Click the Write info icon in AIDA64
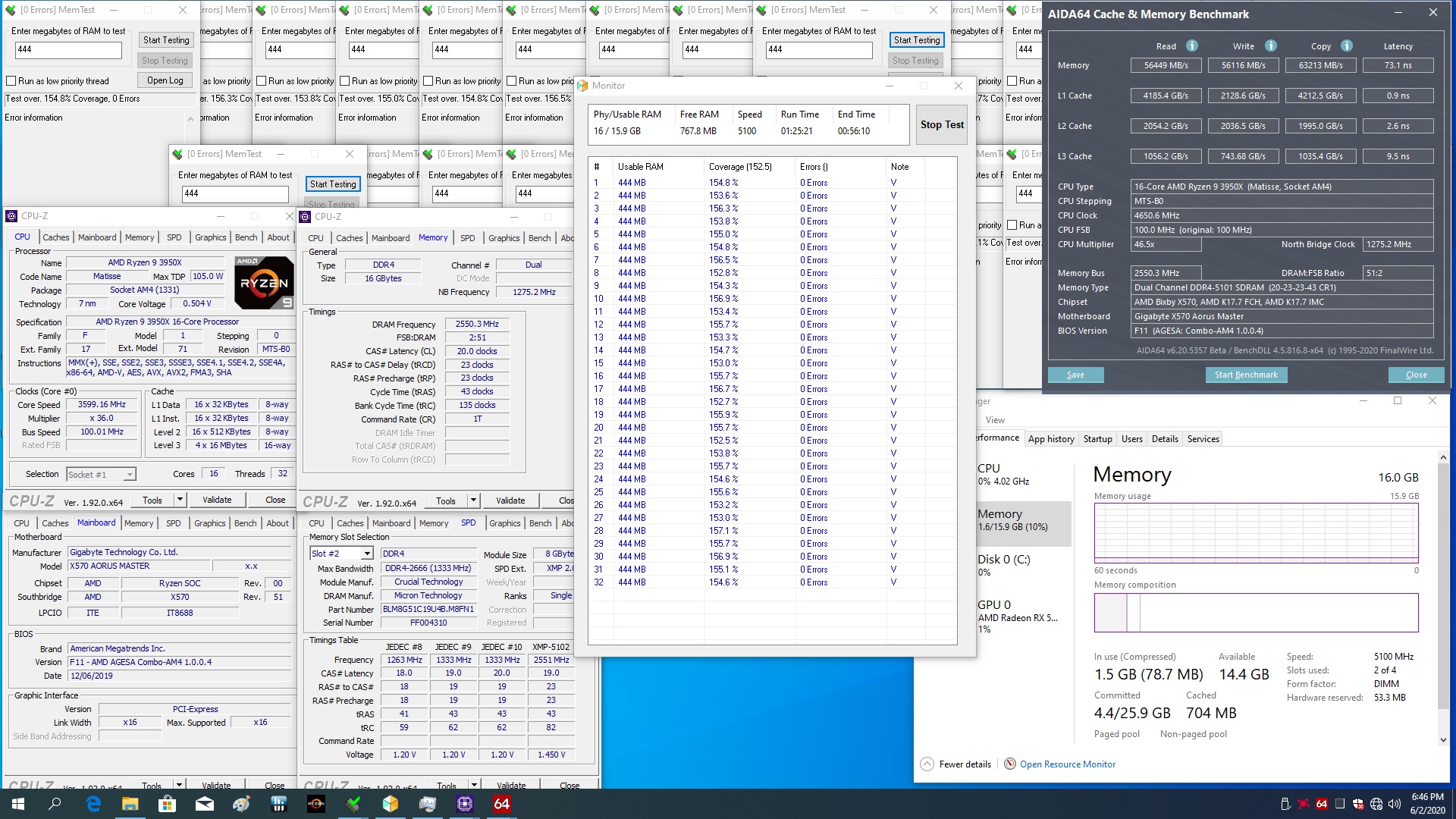 pyautogui.click(x=1271, y=45)
